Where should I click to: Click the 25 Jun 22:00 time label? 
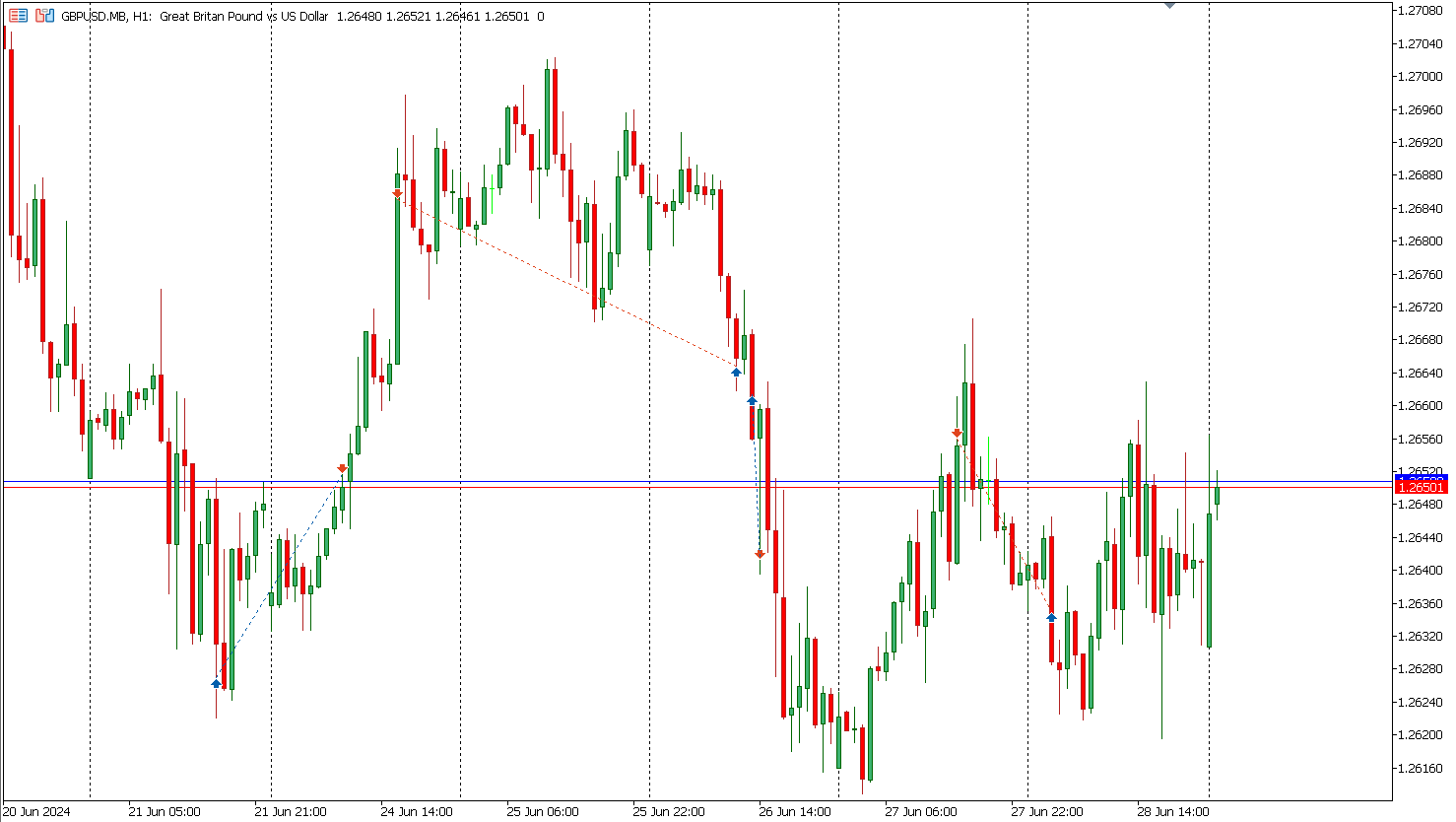click(x=669, y=812)
